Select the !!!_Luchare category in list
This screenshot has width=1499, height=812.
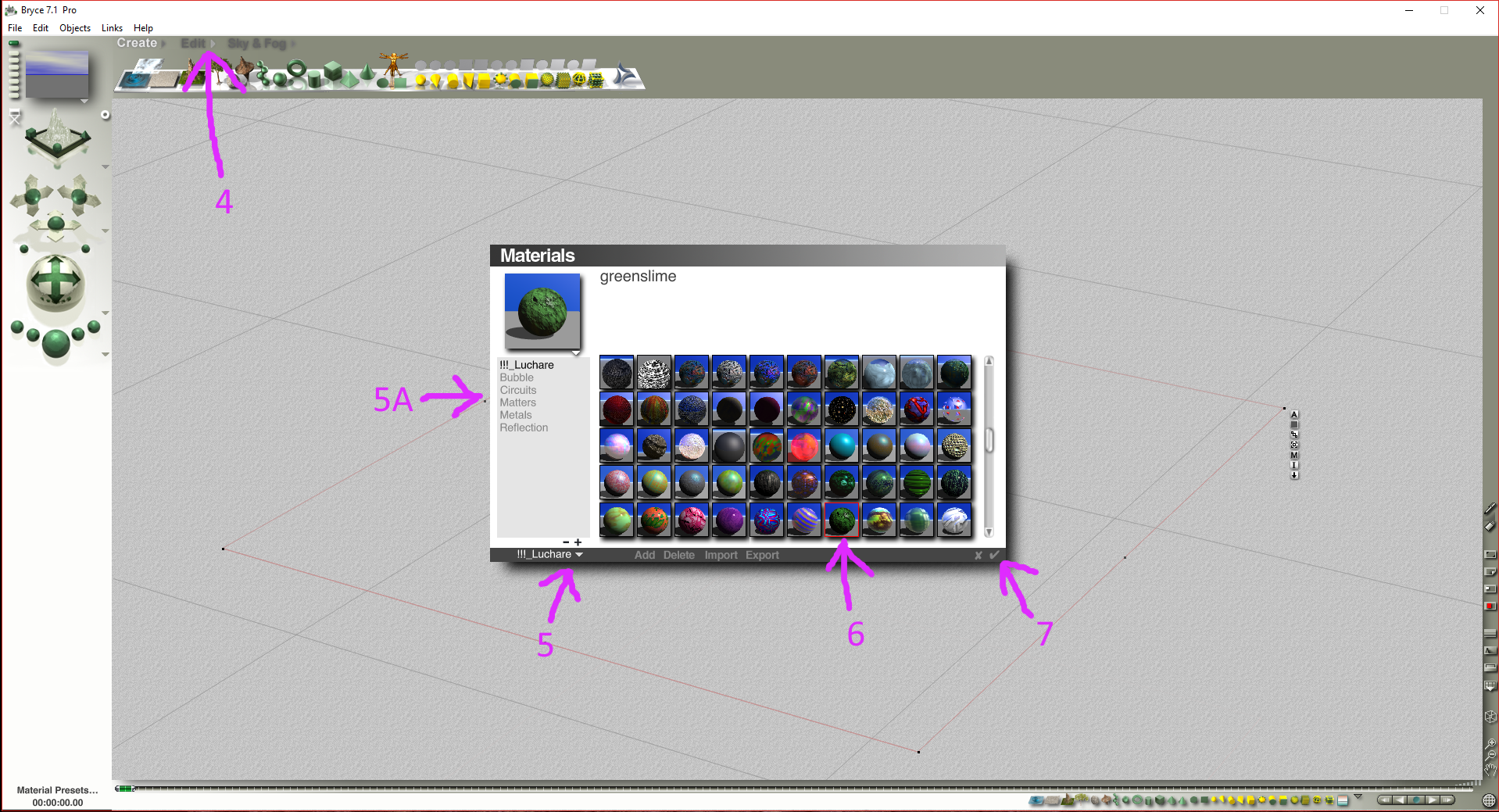[x=527, y=365]
